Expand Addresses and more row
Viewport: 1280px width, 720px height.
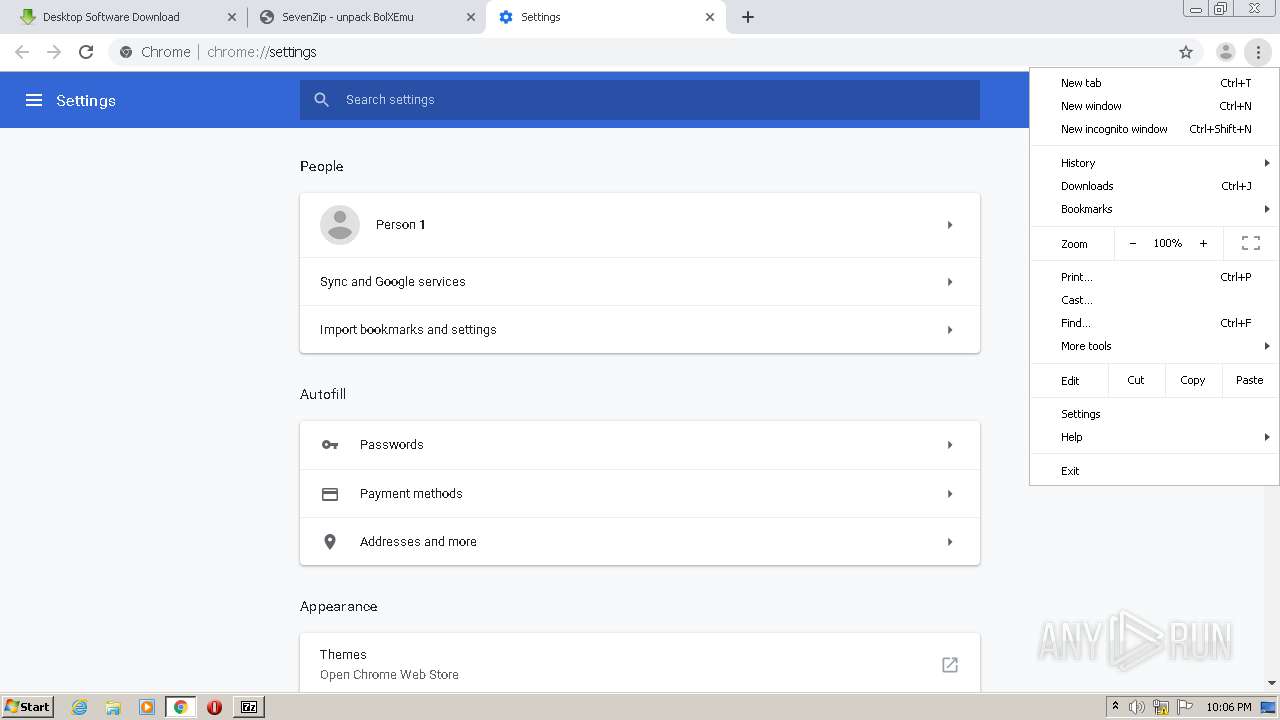pos(640,542)
